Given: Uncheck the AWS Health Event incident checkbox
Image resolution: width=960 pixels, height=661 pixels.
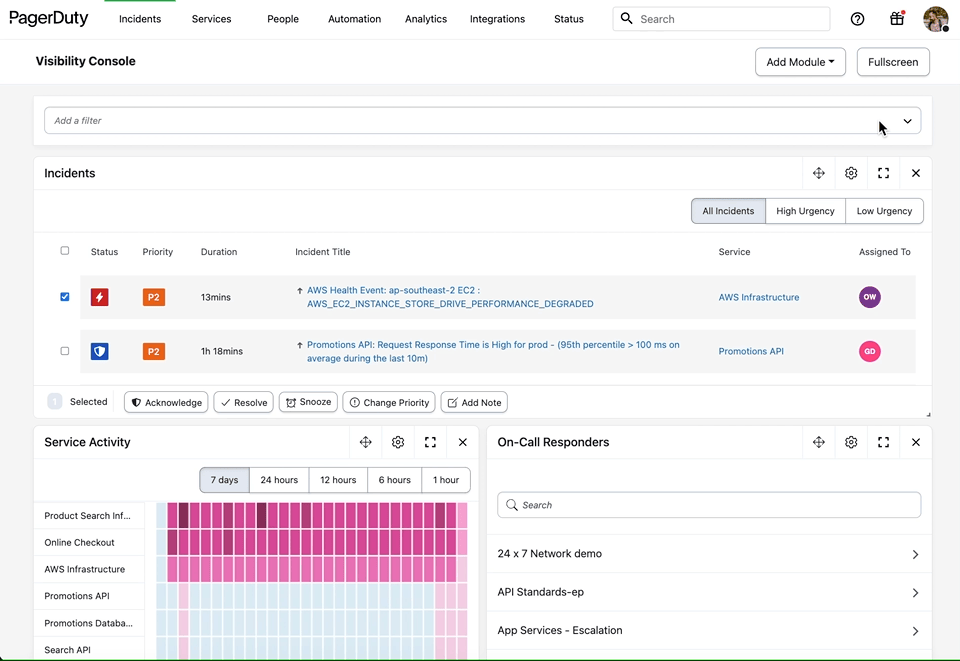Looking at the screenshot, I should [65, 297].
